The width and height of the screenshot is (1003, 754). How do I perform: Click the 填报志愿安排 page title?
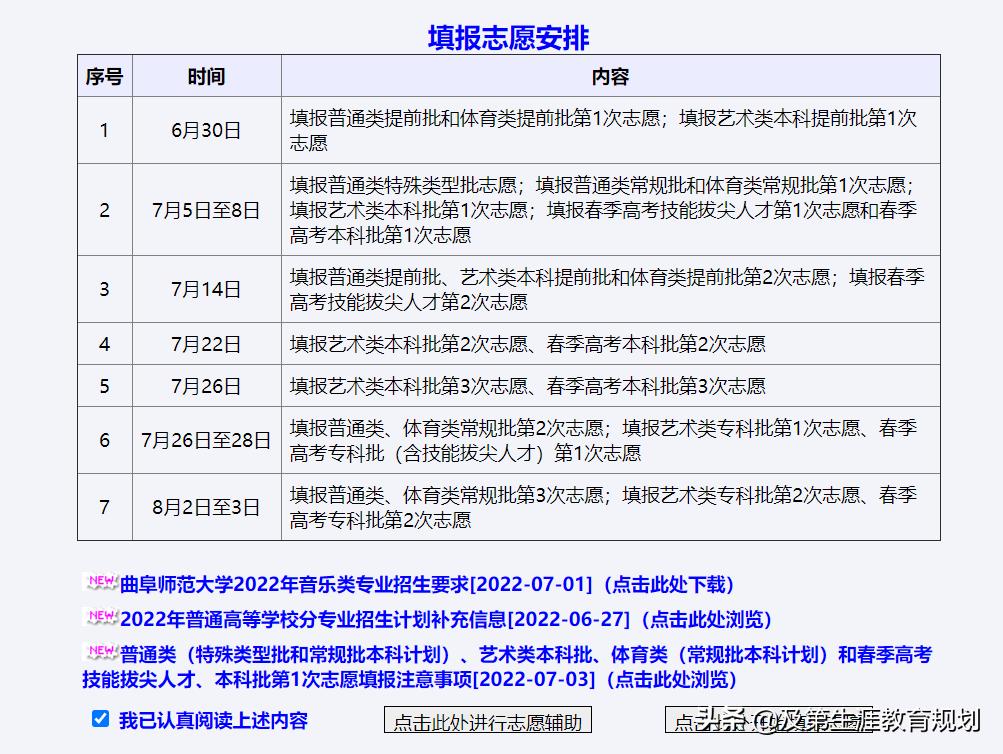508,34
